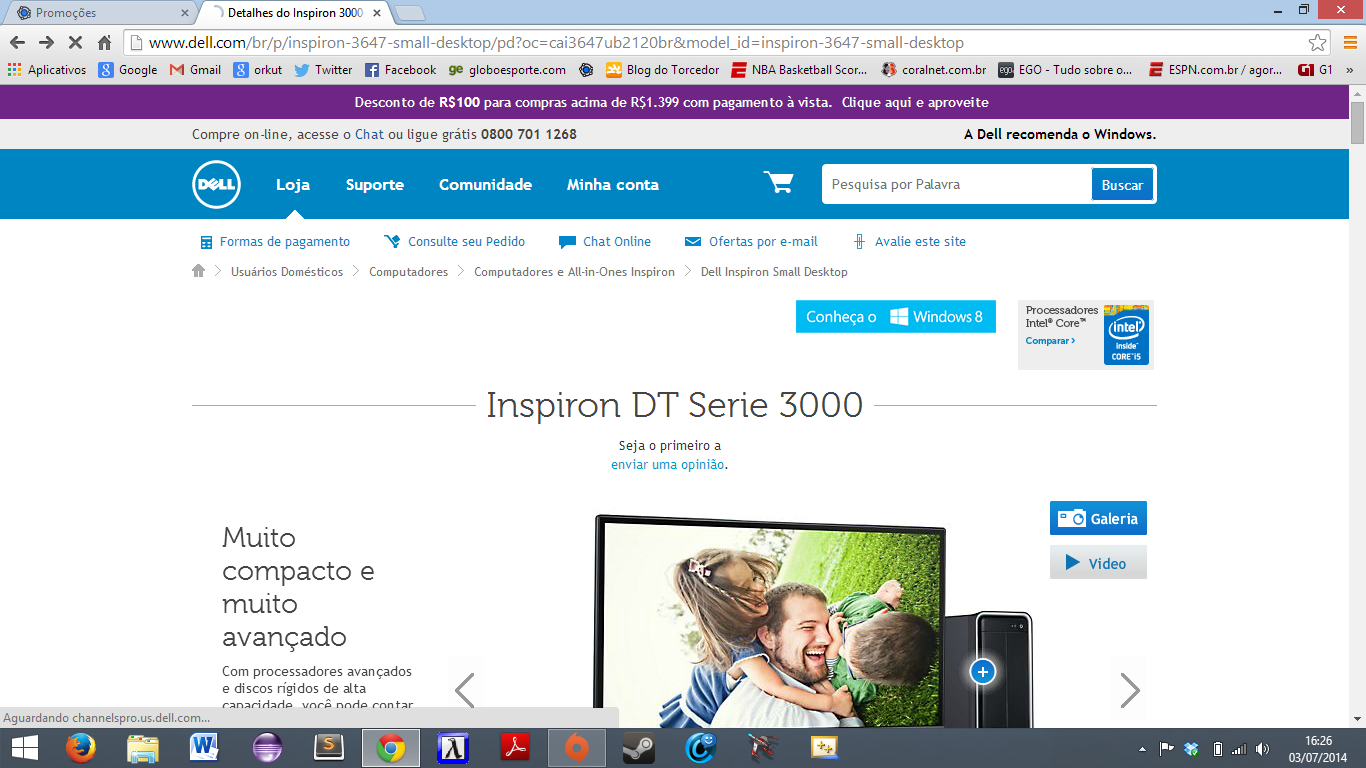Screen dimensions: 1366x768
Task: Click the Windows Start button
Action: click(x=24, y=747)
